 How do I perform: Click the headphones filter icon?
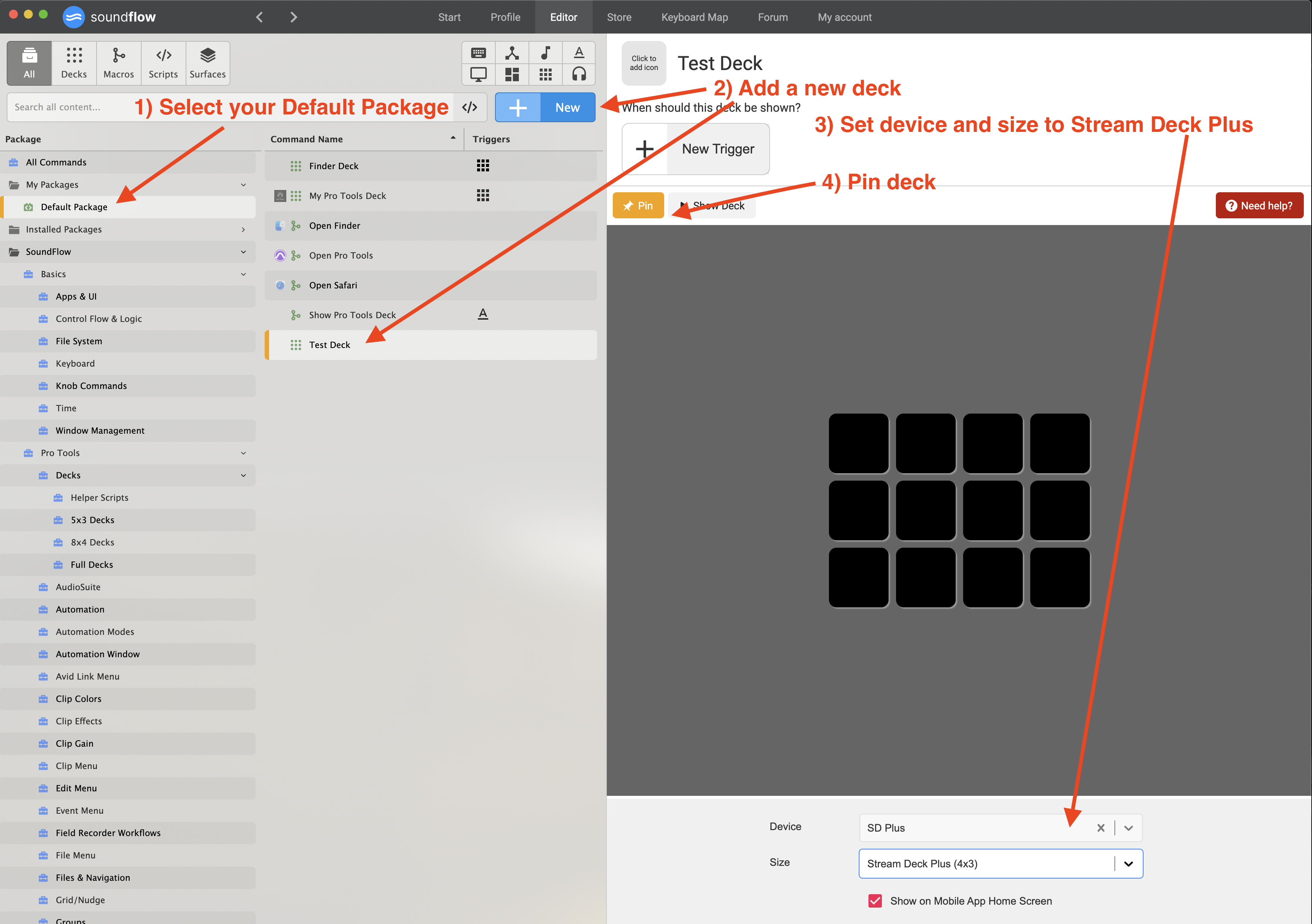[x=579, y=74]
